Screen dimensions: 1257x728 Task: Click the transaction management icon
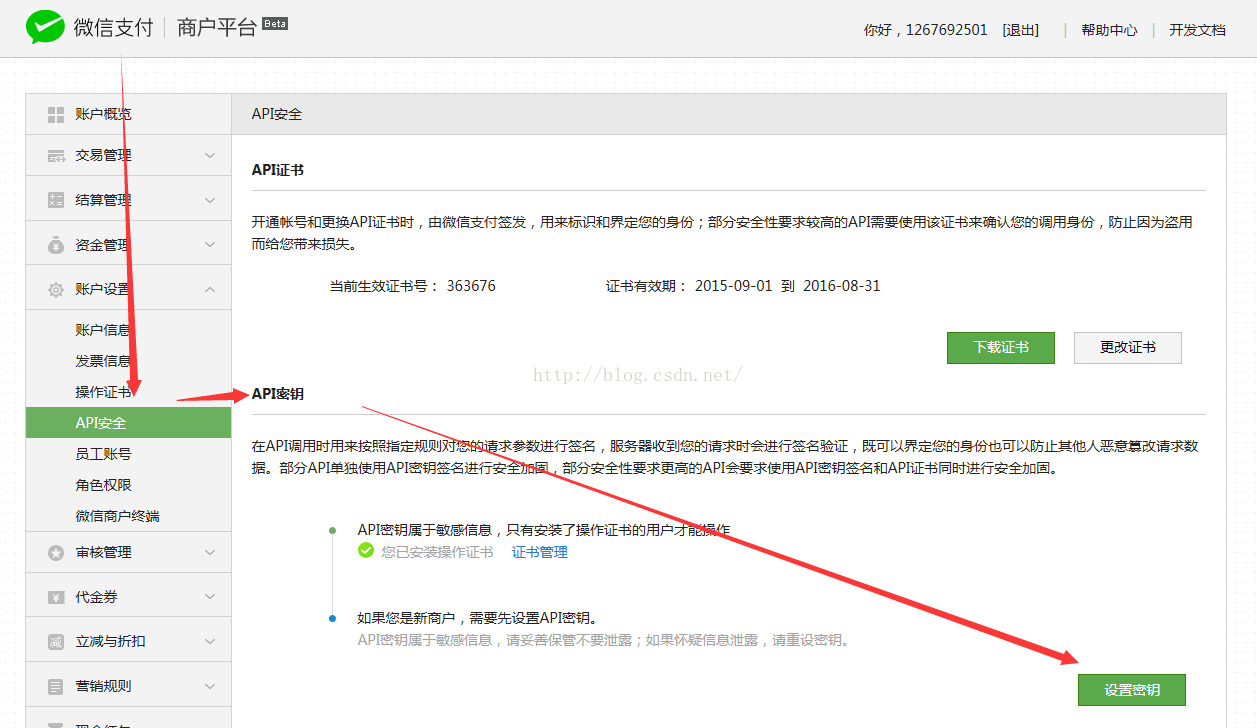click(x=56, y=156)
